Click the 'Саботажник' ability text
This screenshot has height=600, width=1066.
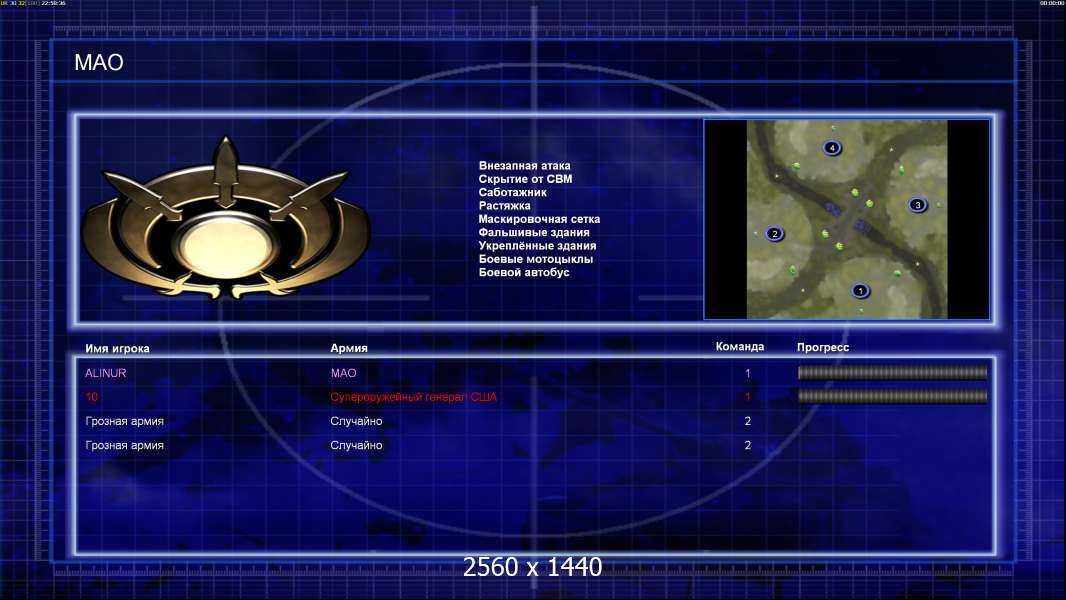click(x=512, y=192)
